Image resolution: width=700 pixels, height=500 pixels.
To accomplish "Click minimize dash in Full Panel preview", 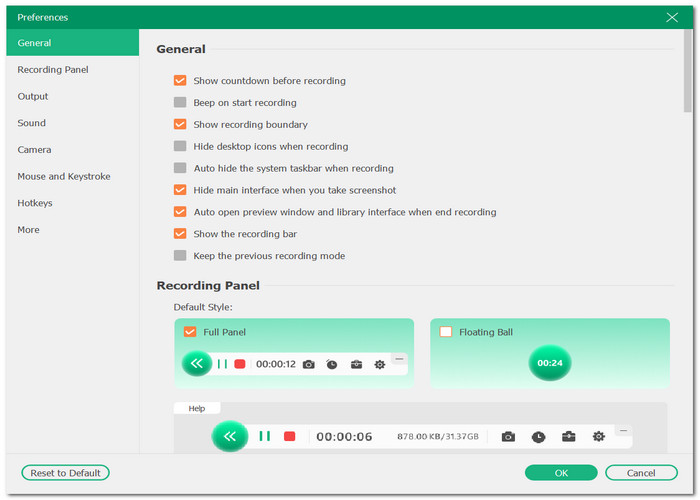I will 399,358.
